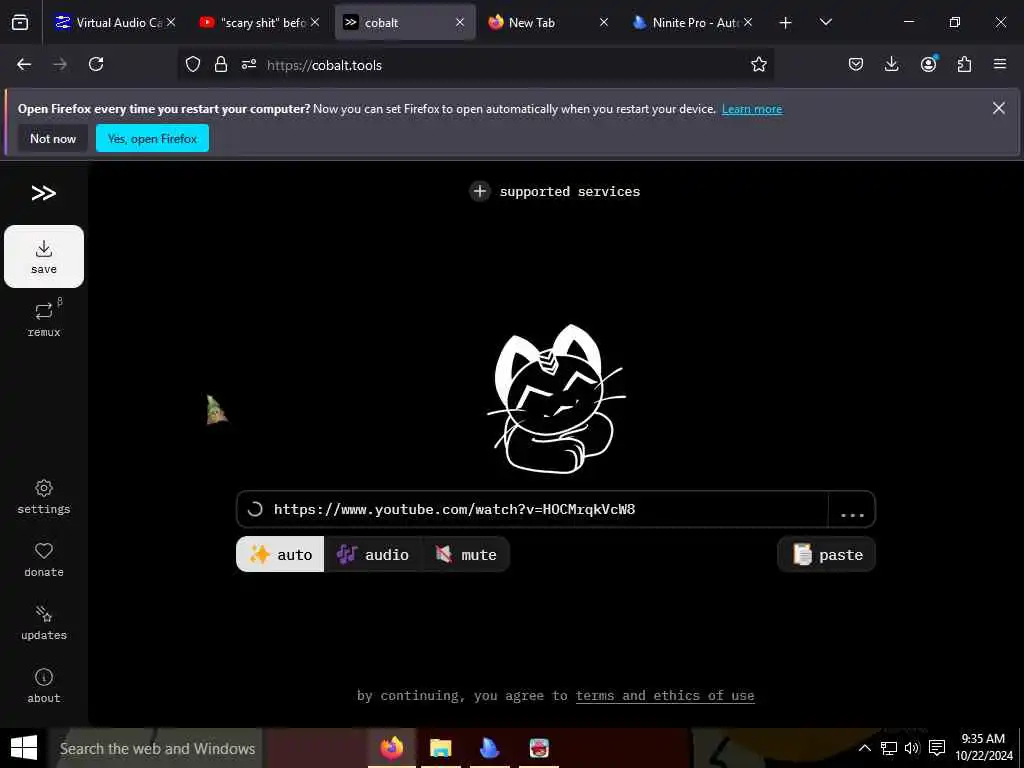Select the auto download mode

tap(280, 554)
